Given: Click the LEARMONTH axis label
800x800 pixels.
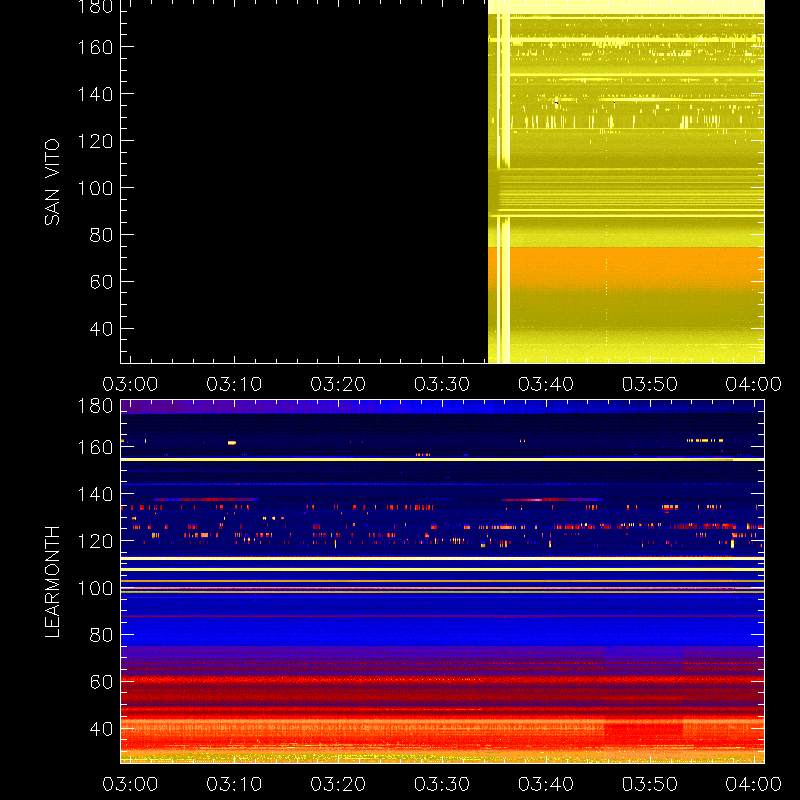Looking at the screenshot, I should point(52,582).
